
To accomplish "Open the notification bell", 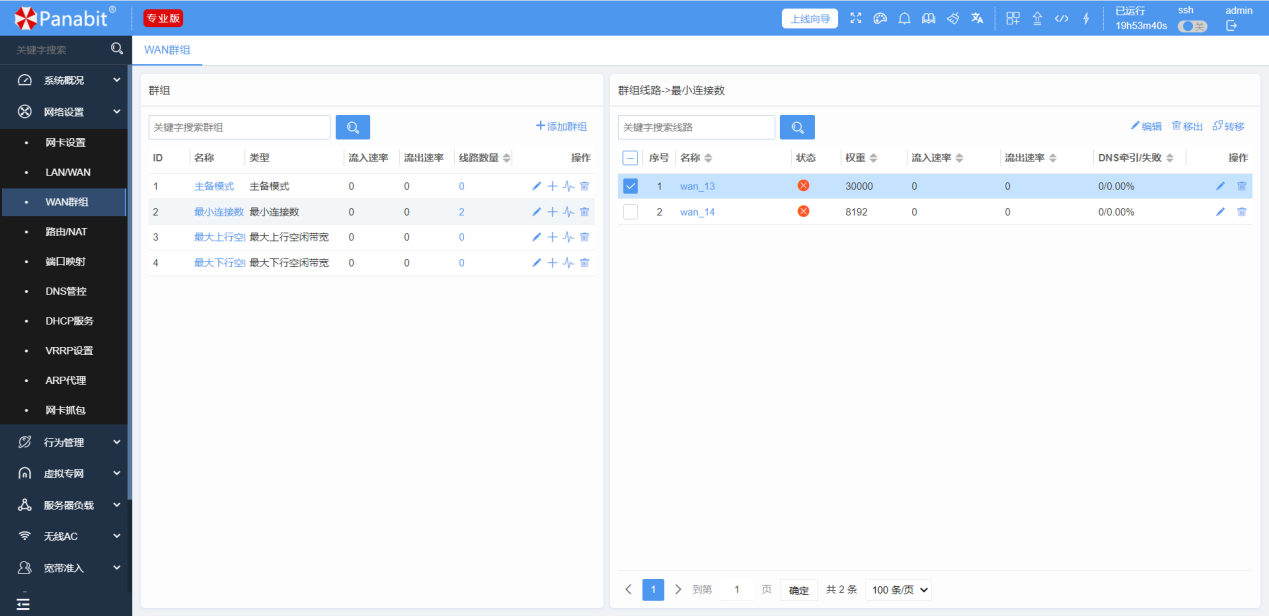I will [904, 18].
